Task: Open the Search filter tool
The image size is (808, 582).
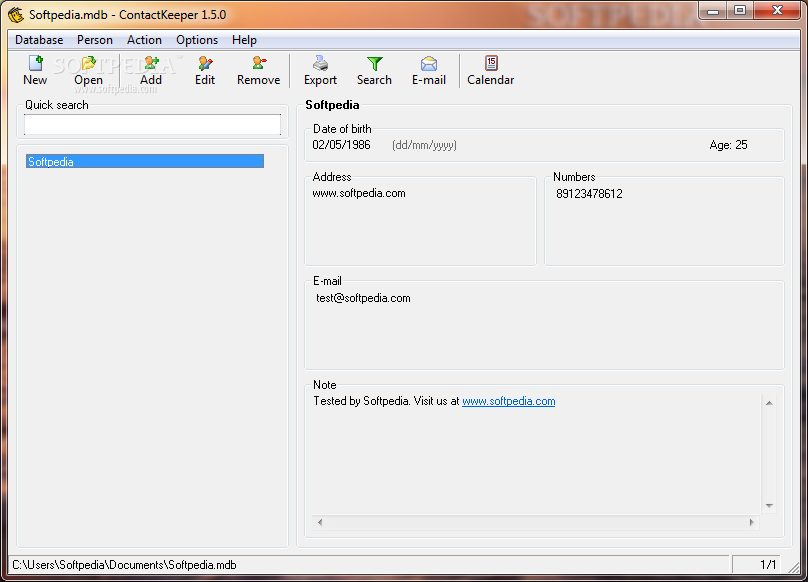Action: pyautogui.click(x=374, y=70)
